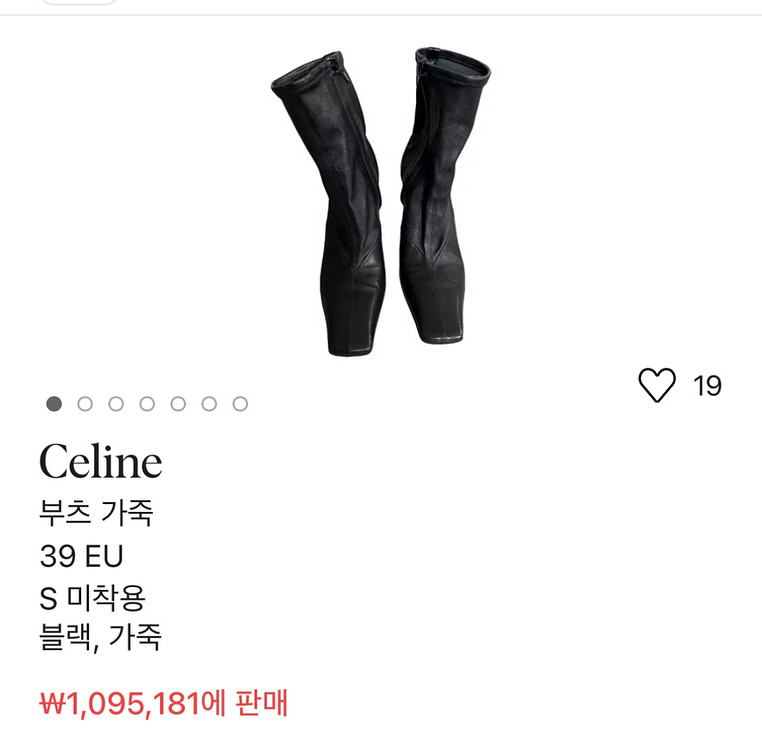
Task: Click the 블랙 color word
Action: click(x=65, y=637)
